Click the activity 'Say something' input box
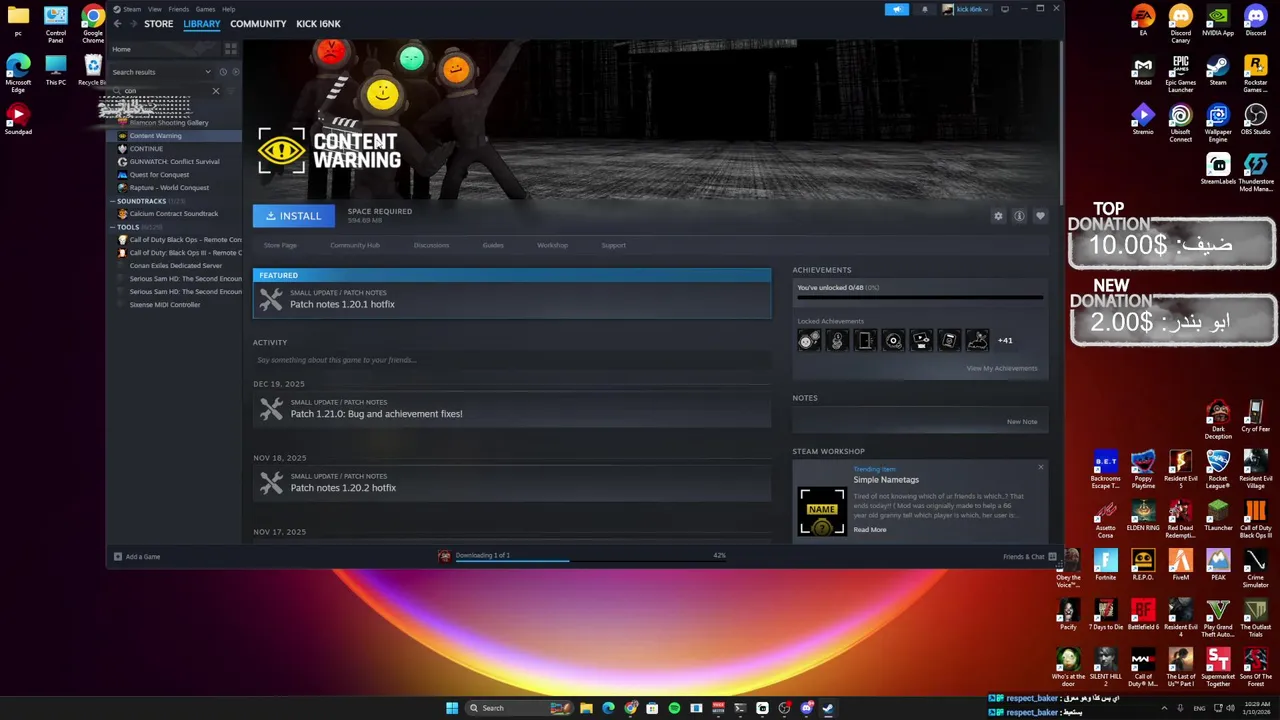Viewport: 1280px width, 720px height. (512, 360)
